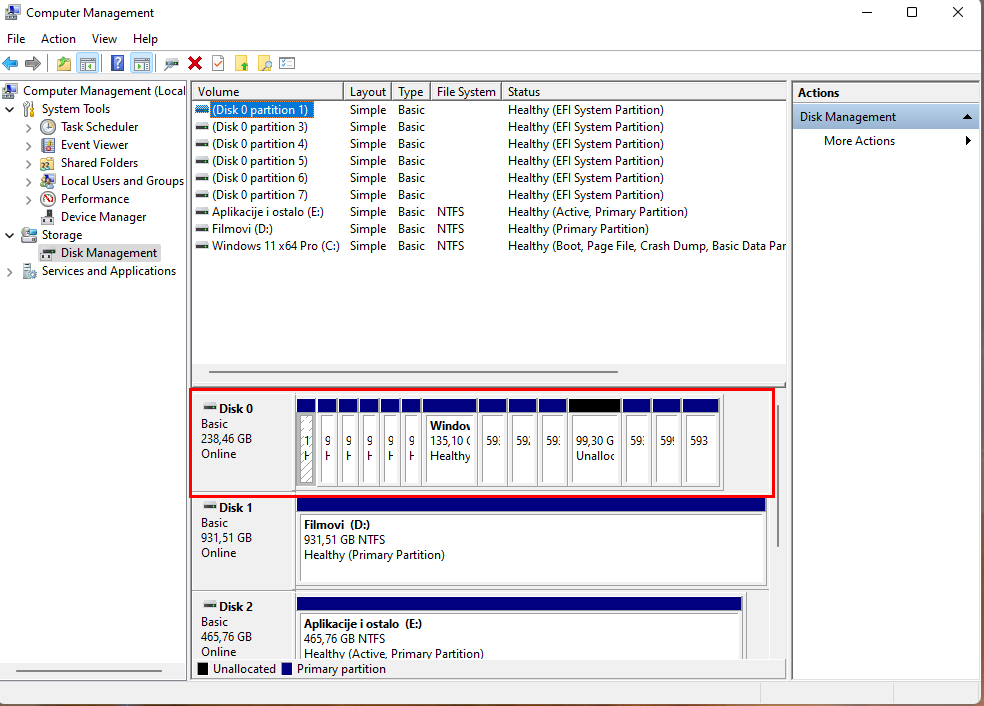Expand the Shared Folders node
This screenshot has height=706, width=984.
pyautogui.click(x=28, y=164)
